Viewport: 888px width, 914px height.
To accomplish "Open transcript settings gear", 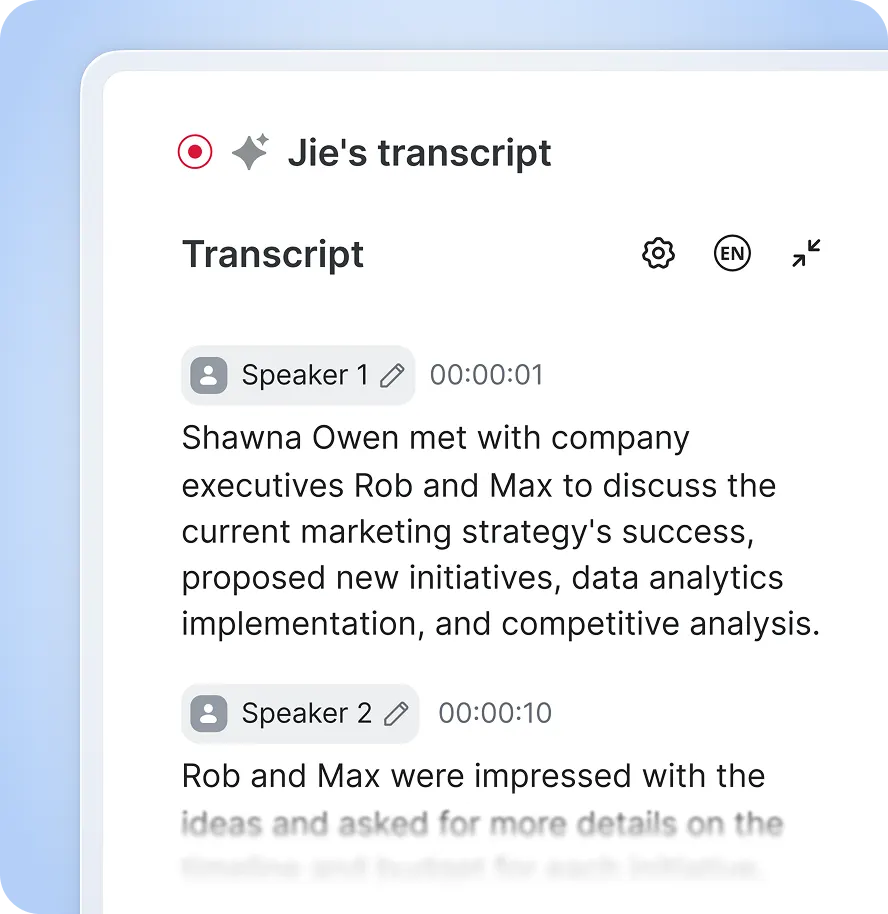I will (x=658, y=254).
